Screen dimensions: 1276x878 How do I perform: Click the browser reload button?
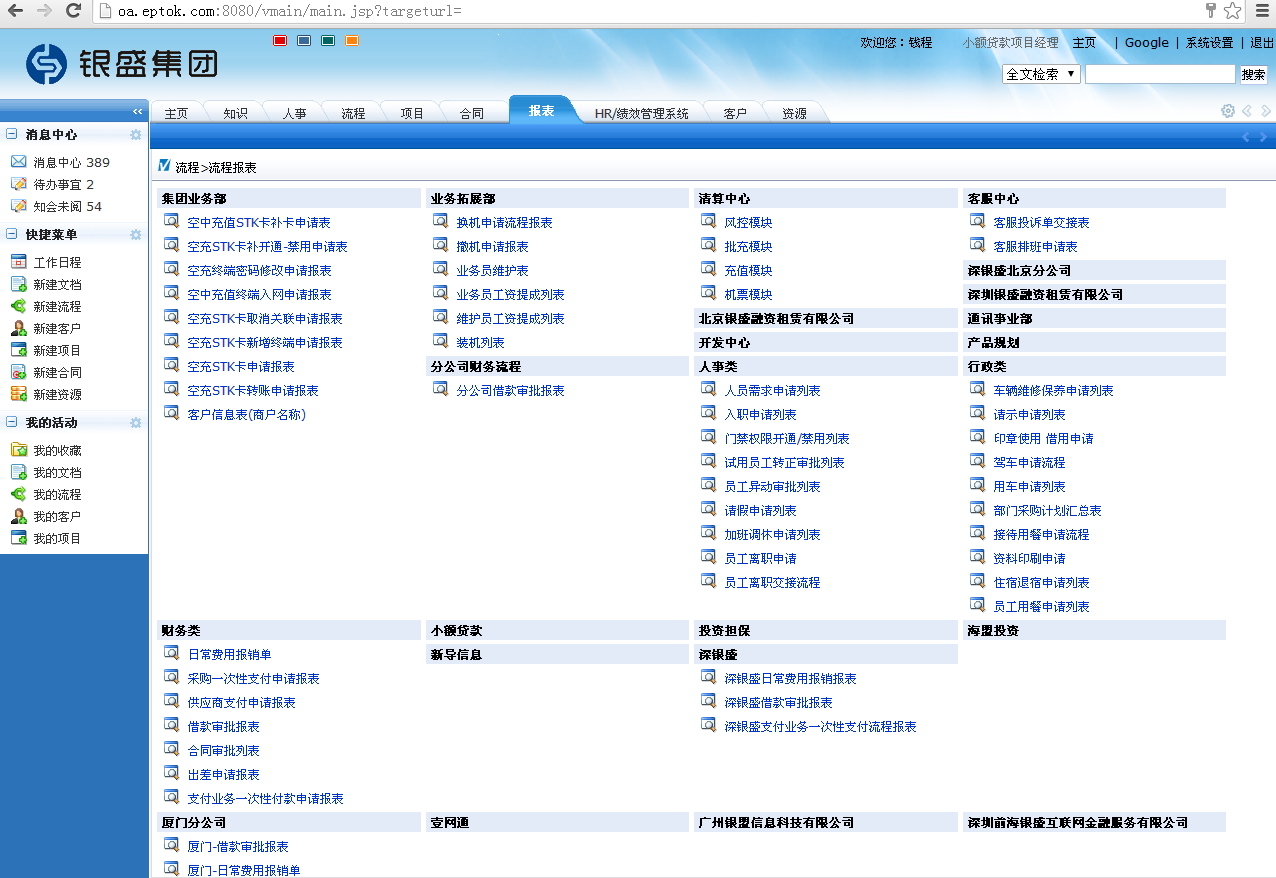(x=73, y=11)
